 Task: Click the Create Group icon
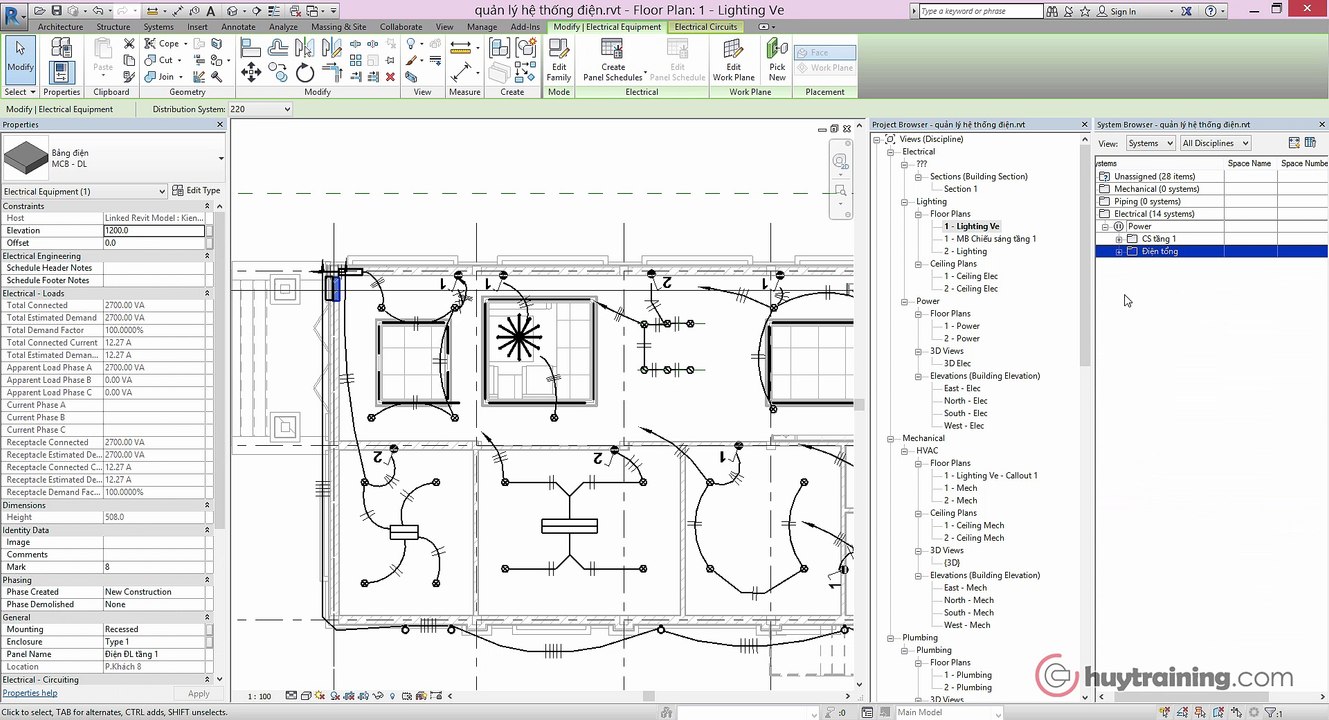point(527,47)
